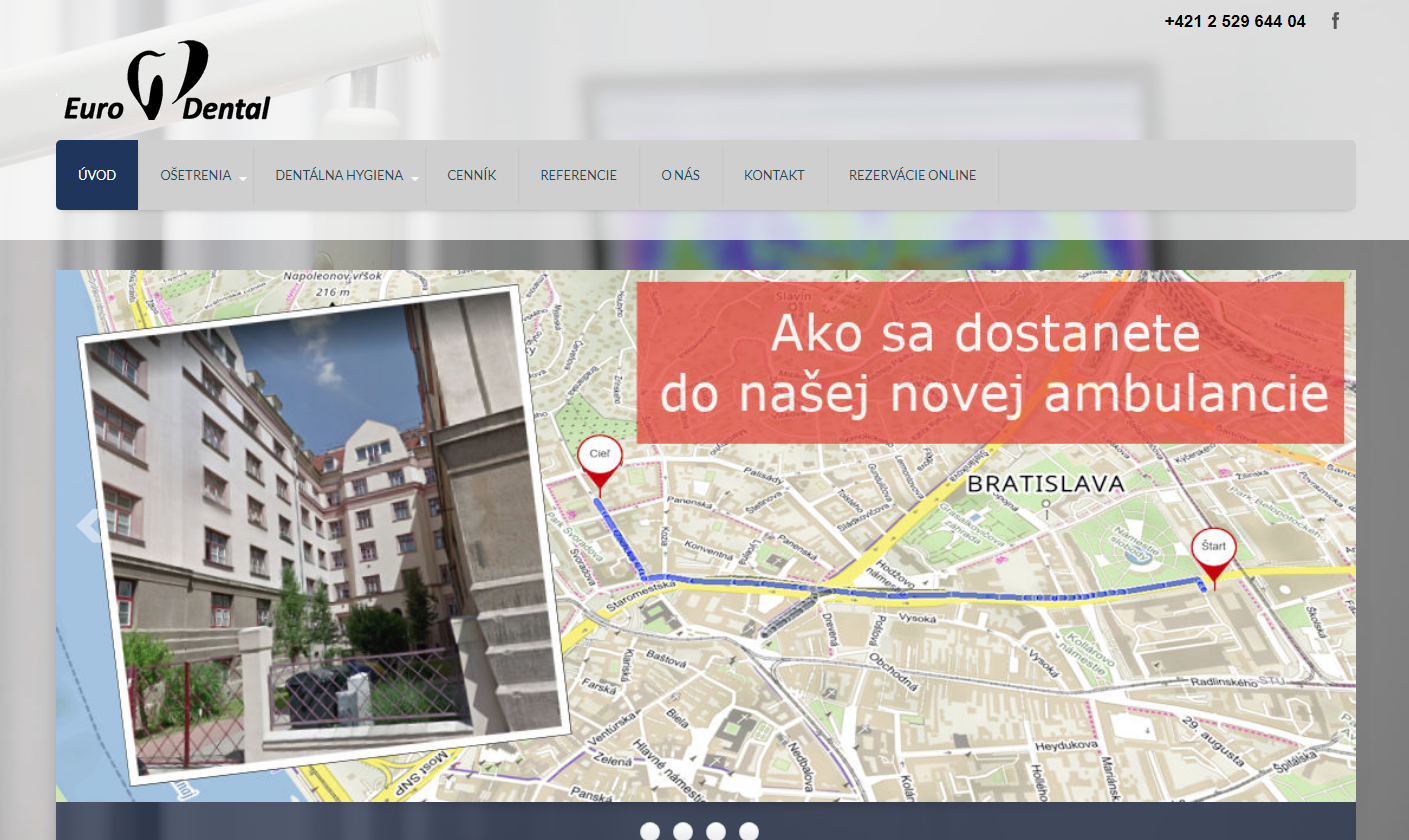The width and height of the screenshot is (1409, 840).
Task: Click the Cieľ destination map pin
Action: 599,464
